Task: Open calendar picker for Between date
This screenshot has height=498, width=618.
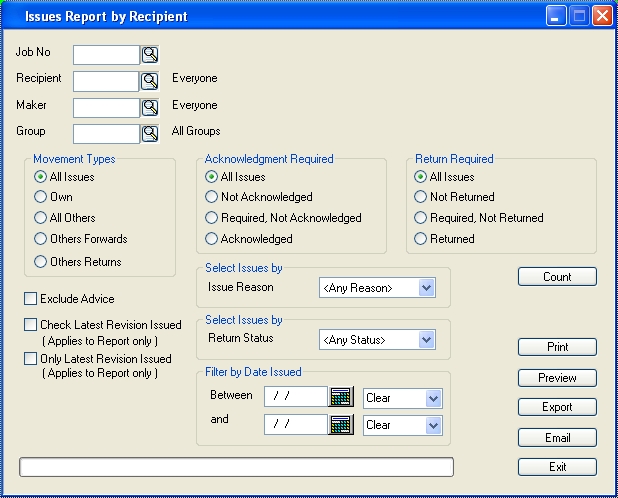Action: point(341,396)
